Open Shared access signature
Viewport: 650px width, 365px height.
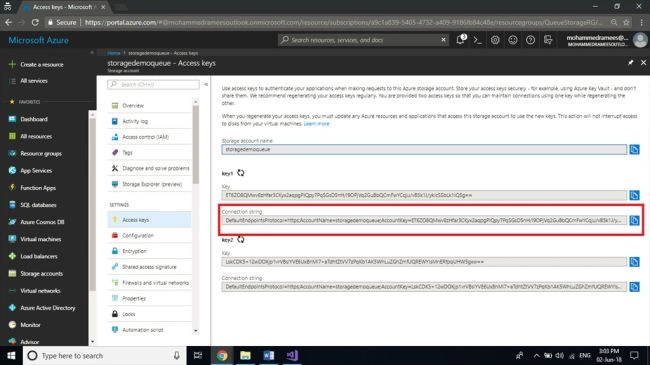coord(149,267)
